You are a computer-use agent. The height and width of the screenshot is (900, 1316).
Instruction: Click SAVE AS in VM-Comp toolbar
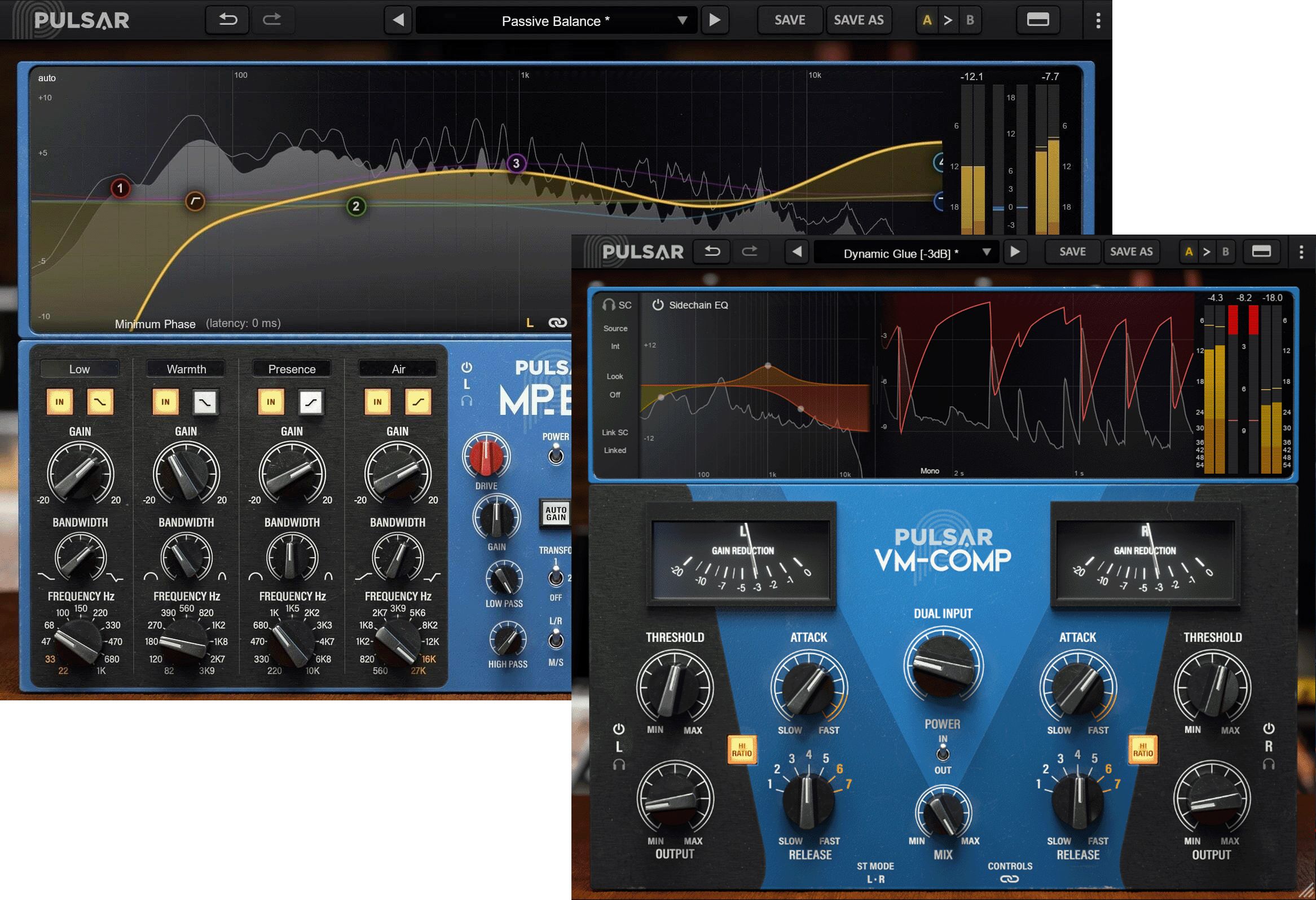pos(1131,252)
